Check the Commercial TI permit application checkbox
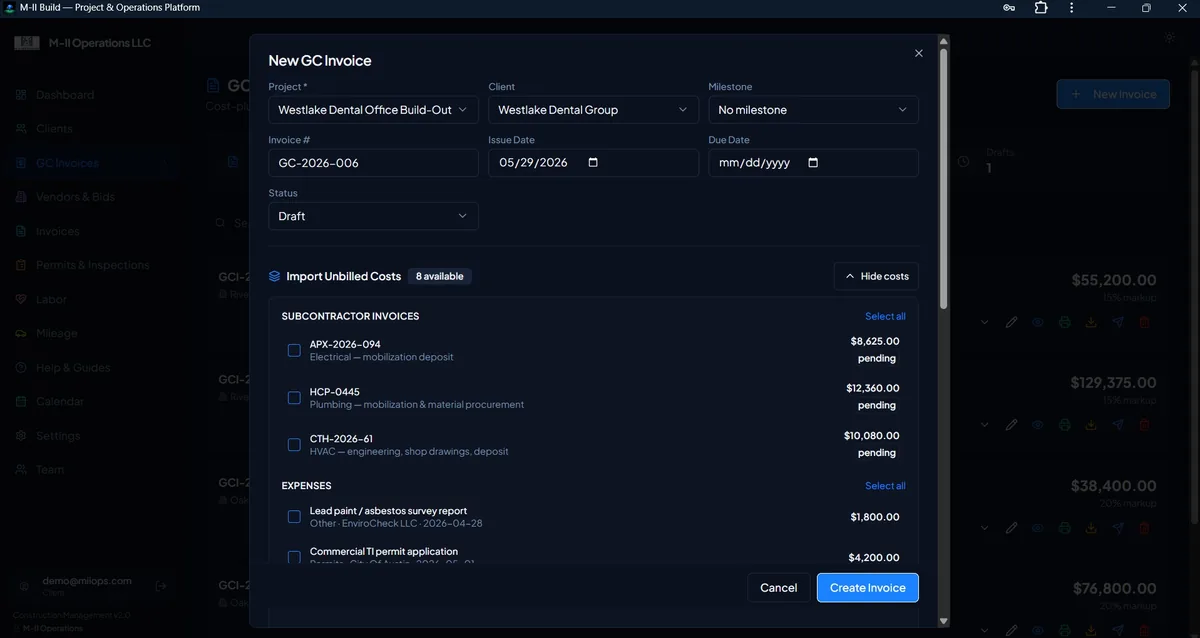Image resolution: width=1200 pixels, height=638 pixels. click(294, 557)
